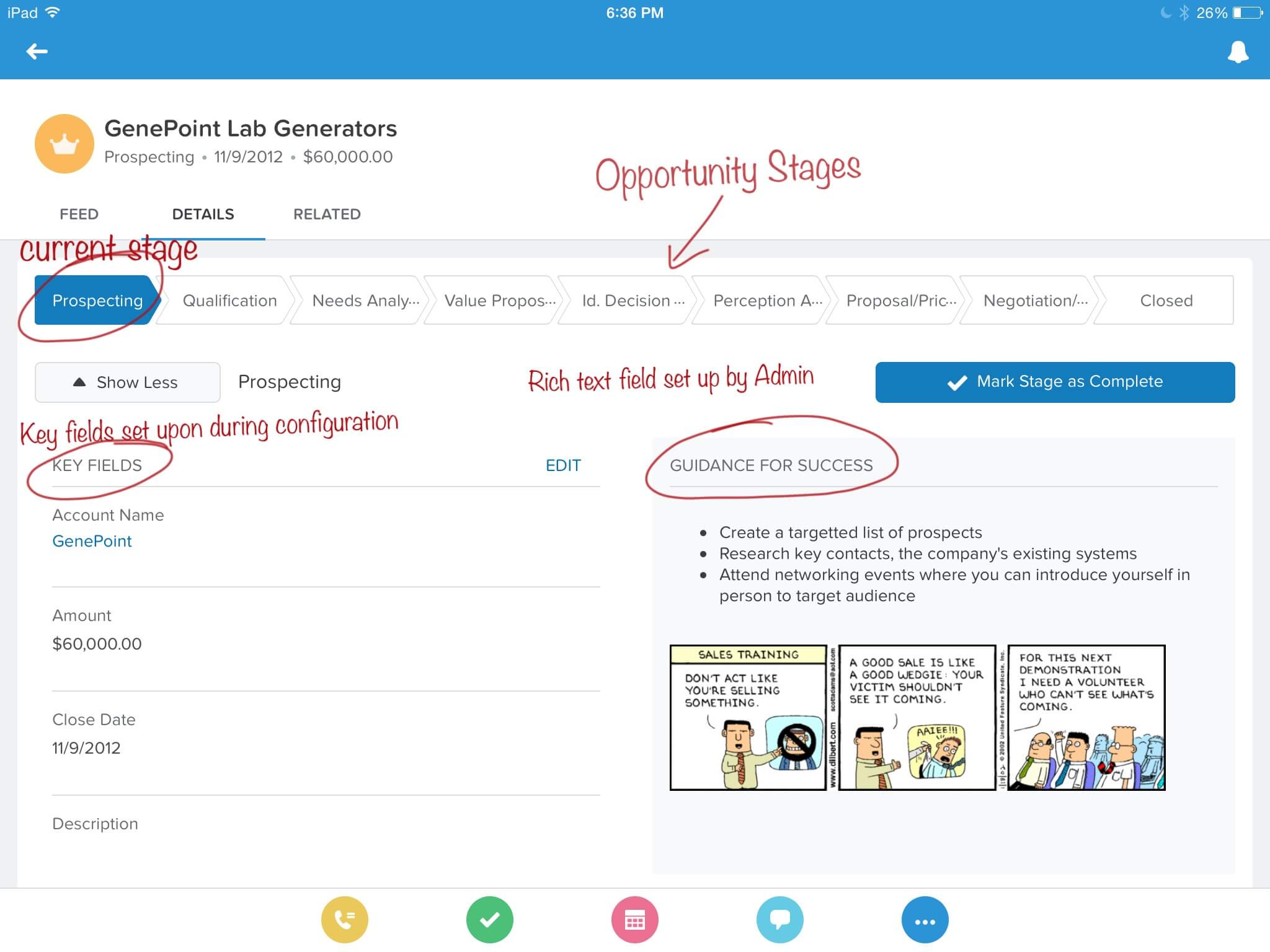Switch to the FEED tab

point(79,214)
